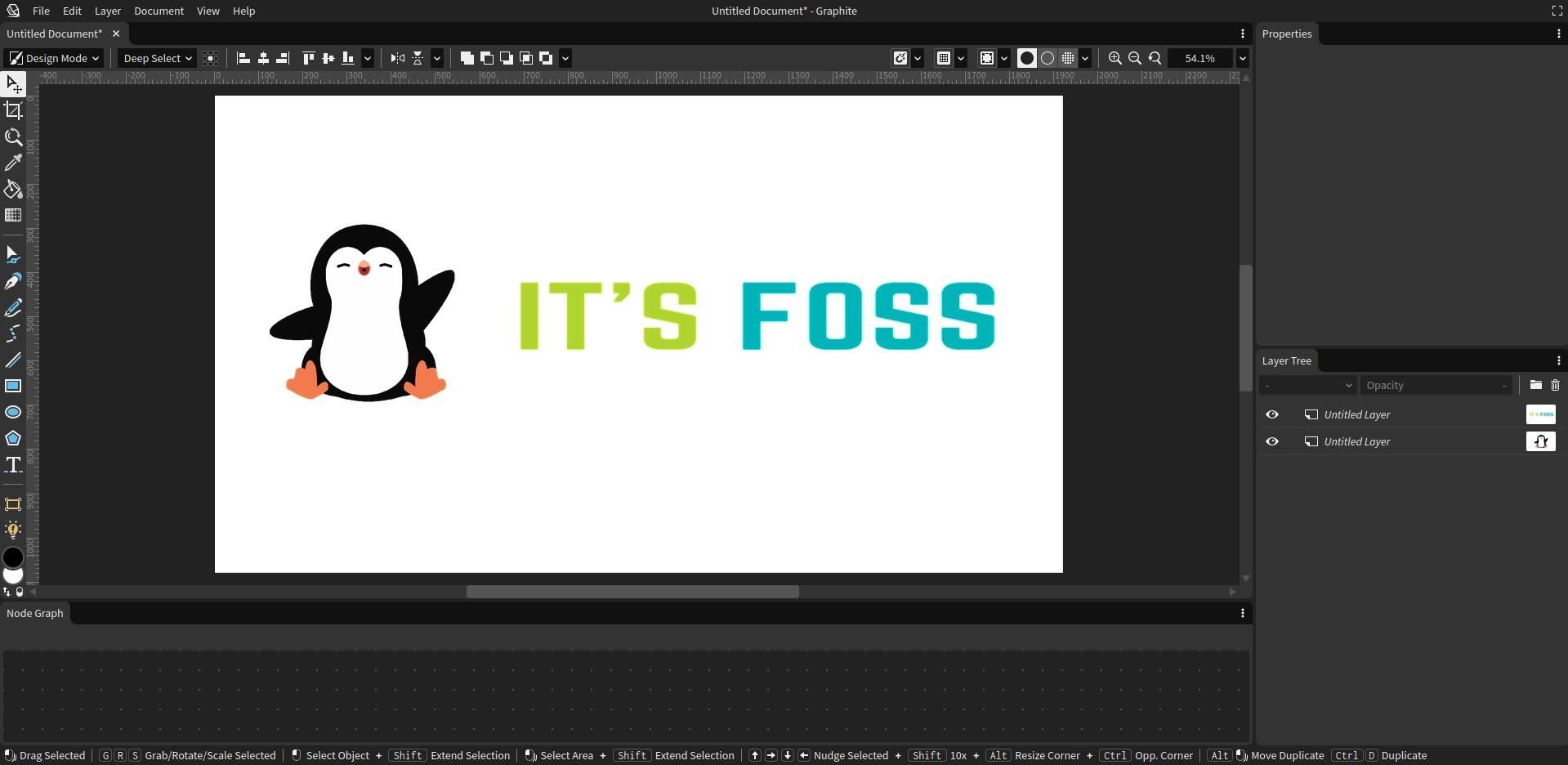Open the Deep Select dropdown
This screenshot has height=765, width=1568.
click(157, 58)
